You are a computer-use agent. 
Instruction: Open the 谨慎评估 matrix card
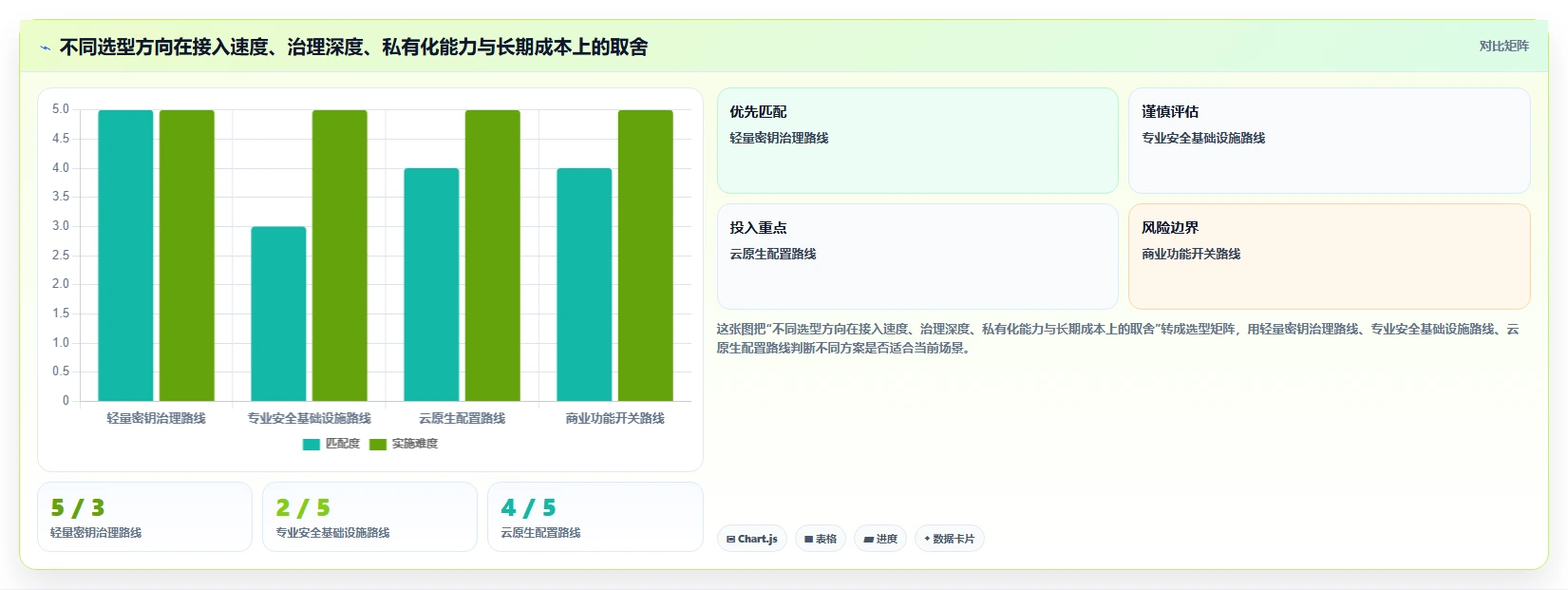1330,141
